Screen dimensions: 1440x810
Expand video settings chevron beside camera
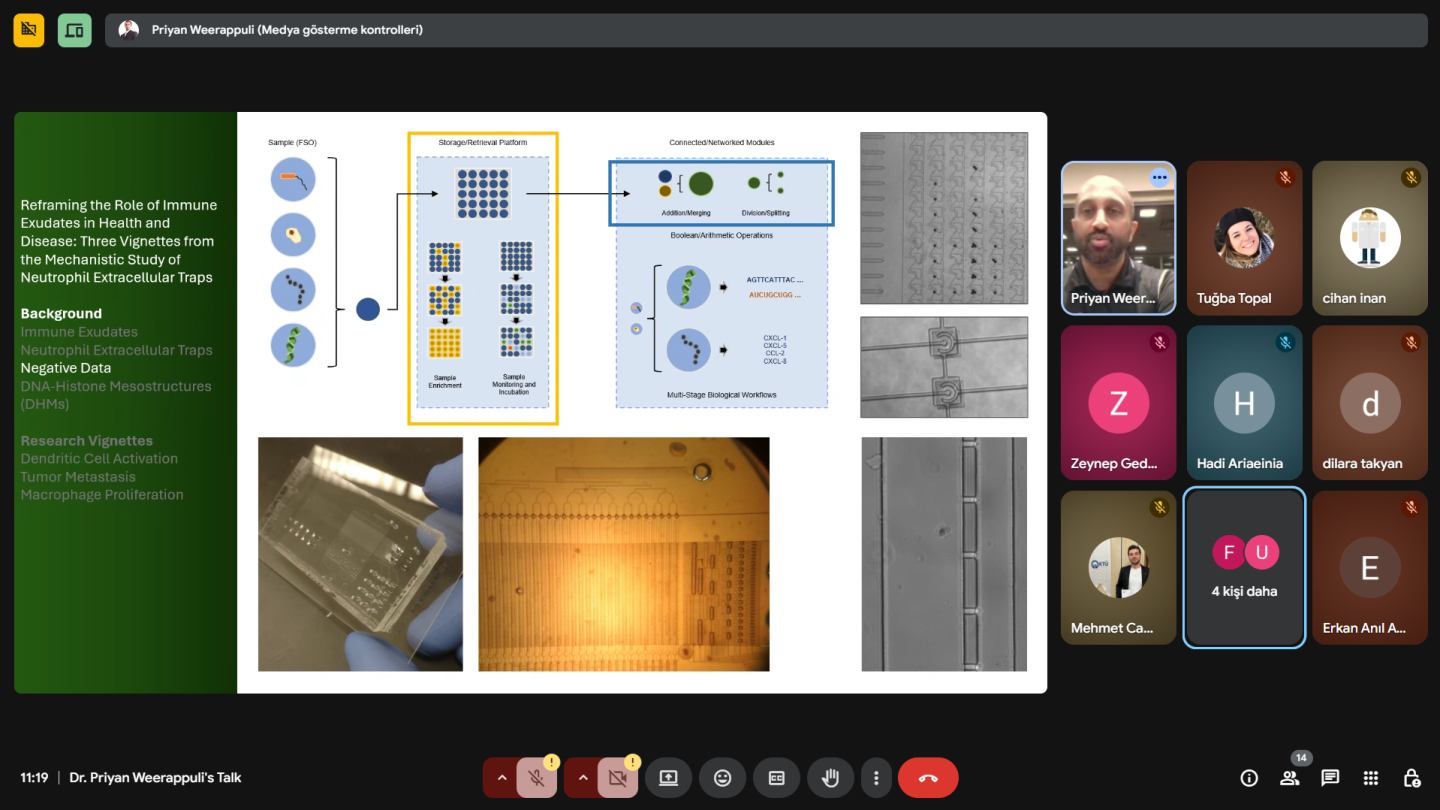pos(583,778)
